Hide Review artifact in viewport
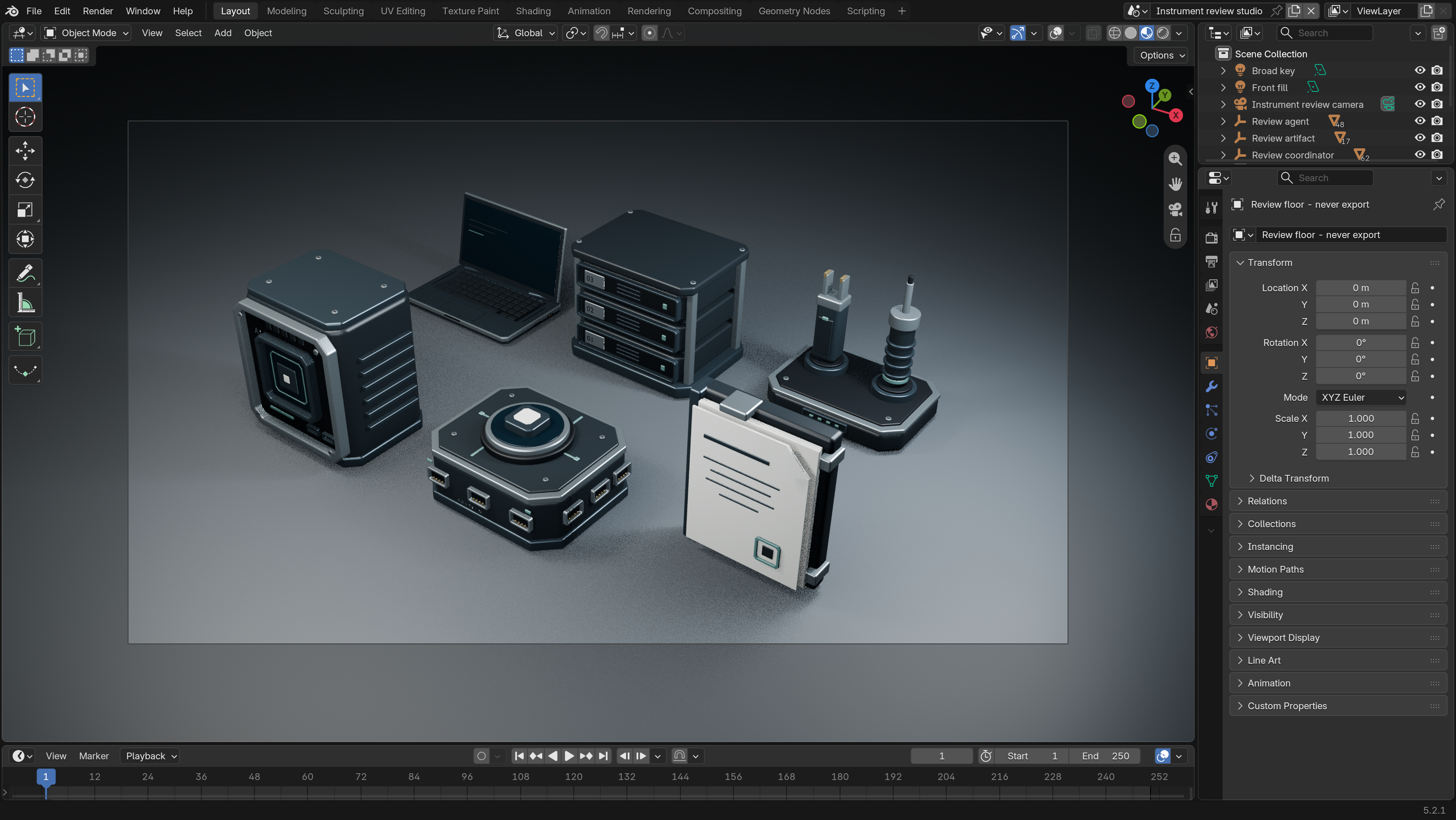This screenshot has width=1456, height=820. click(1420, 138)
